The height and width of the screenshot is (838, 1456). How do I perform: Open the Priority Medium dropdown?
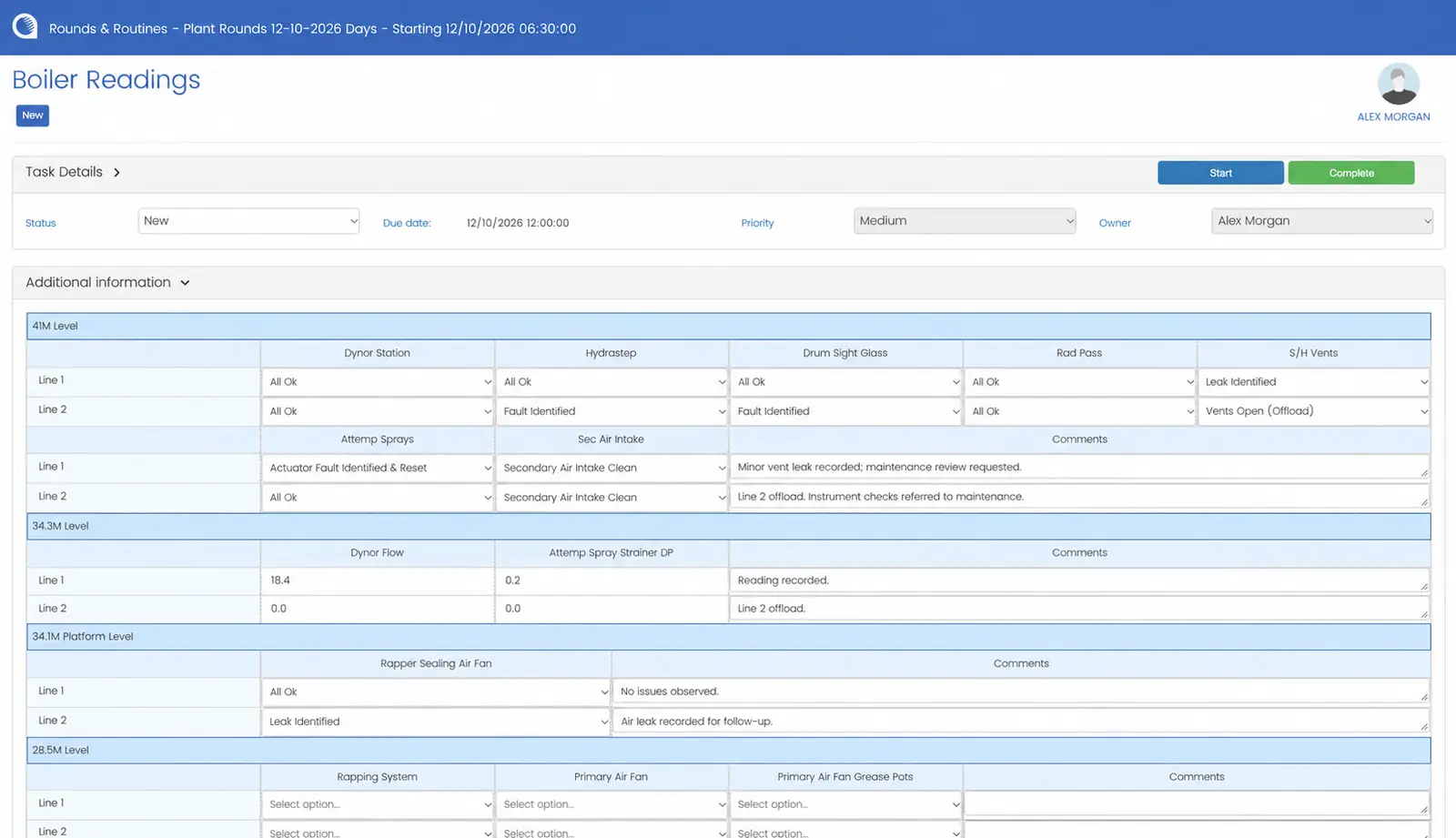pos(965,221)
